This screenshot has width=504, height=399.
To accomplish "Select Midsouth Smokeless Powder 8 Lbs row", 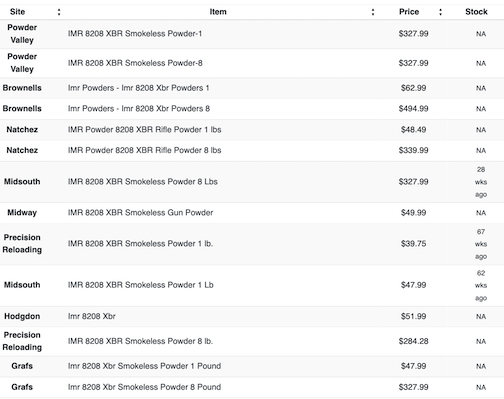I will [252, 182].
